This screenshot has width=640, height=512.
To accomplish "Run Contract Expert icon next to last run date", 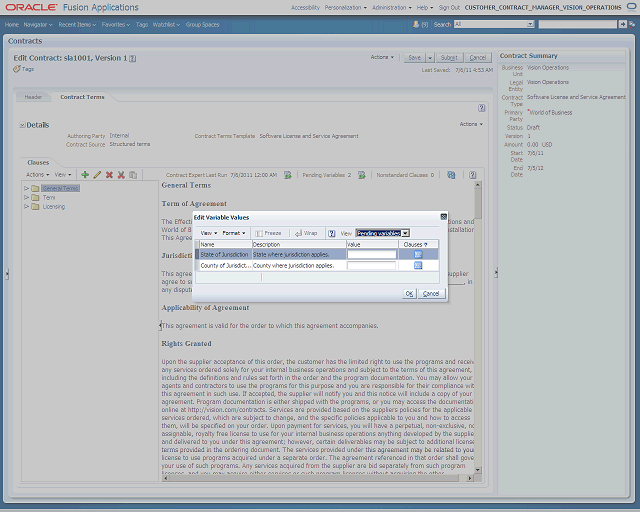I will (288, 175).
